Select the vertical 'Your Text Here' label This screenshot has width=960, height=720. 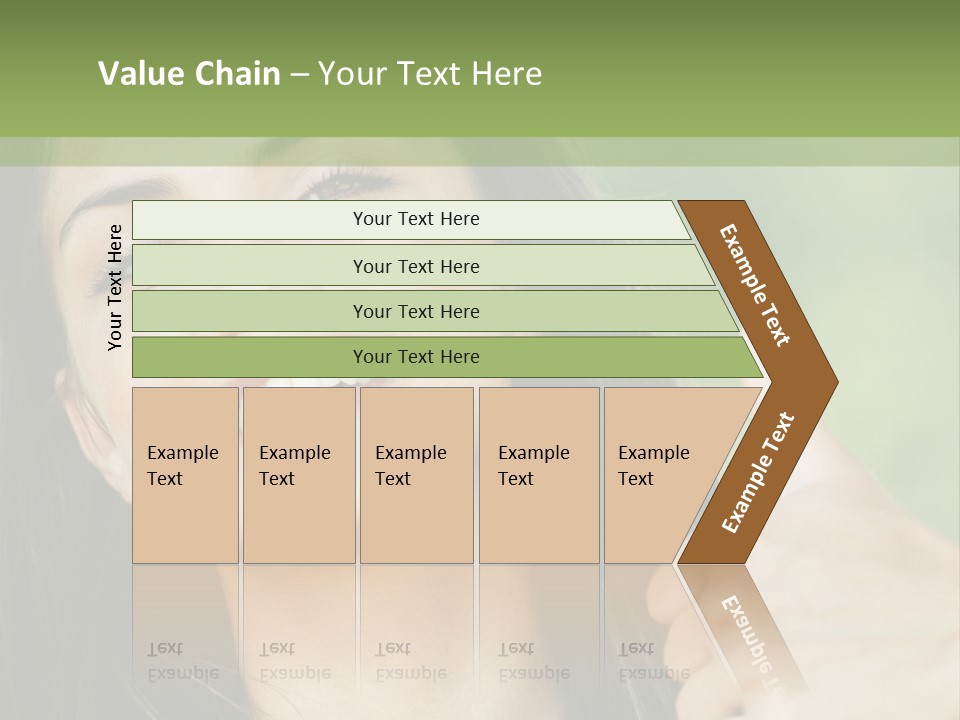(114, 287)
